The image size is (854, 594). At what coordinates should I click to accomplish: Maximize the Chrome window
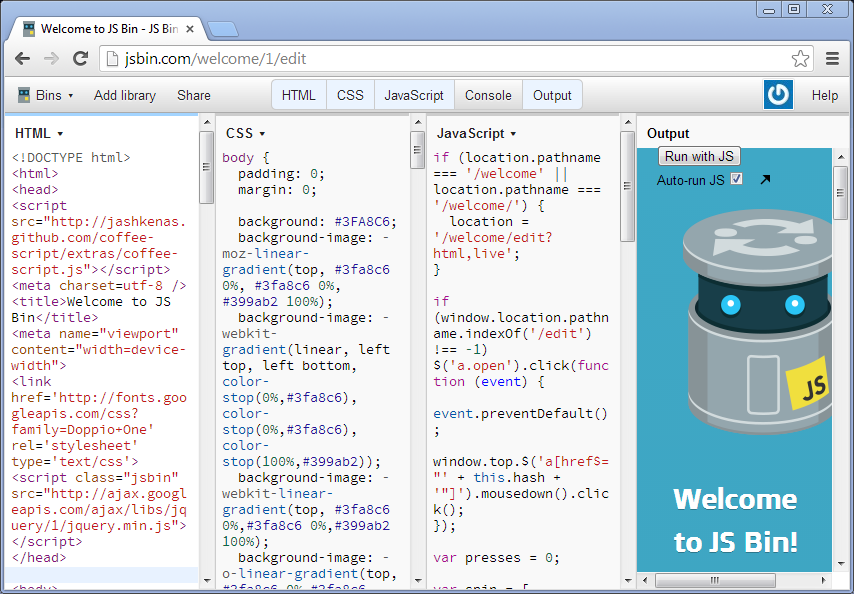point(794,9)
